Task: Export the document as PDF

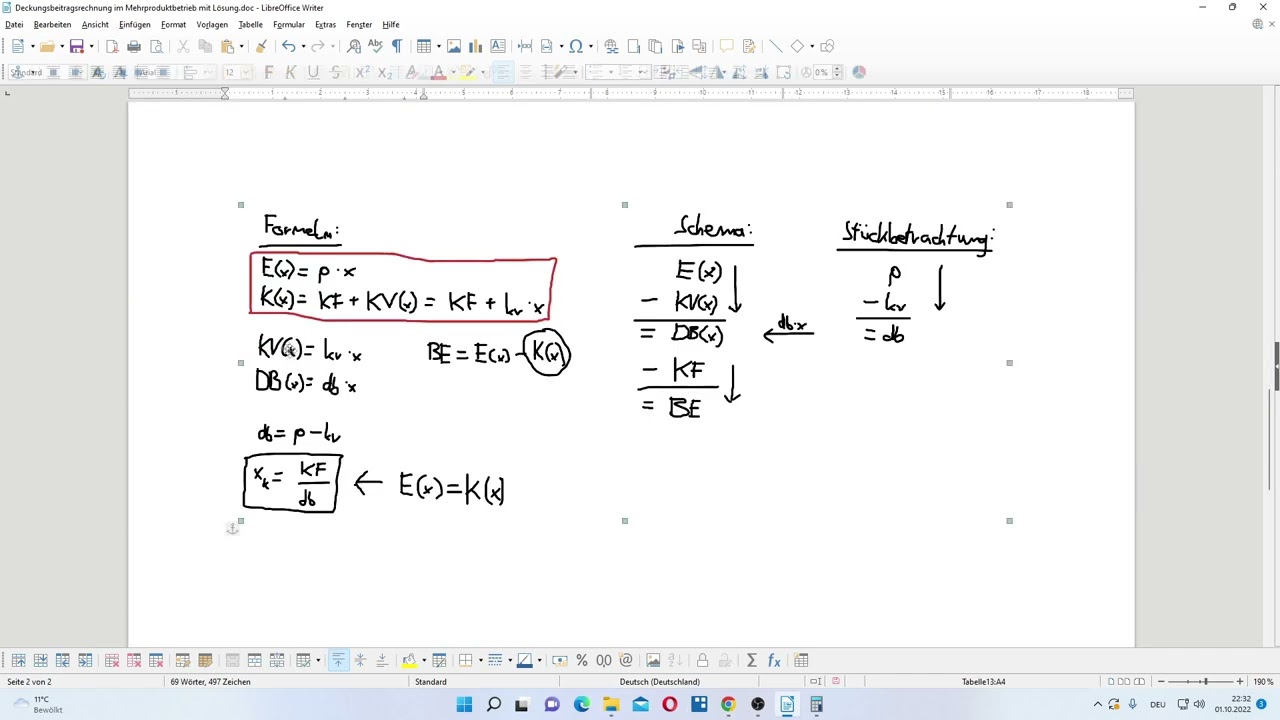Action: (112, 46)
